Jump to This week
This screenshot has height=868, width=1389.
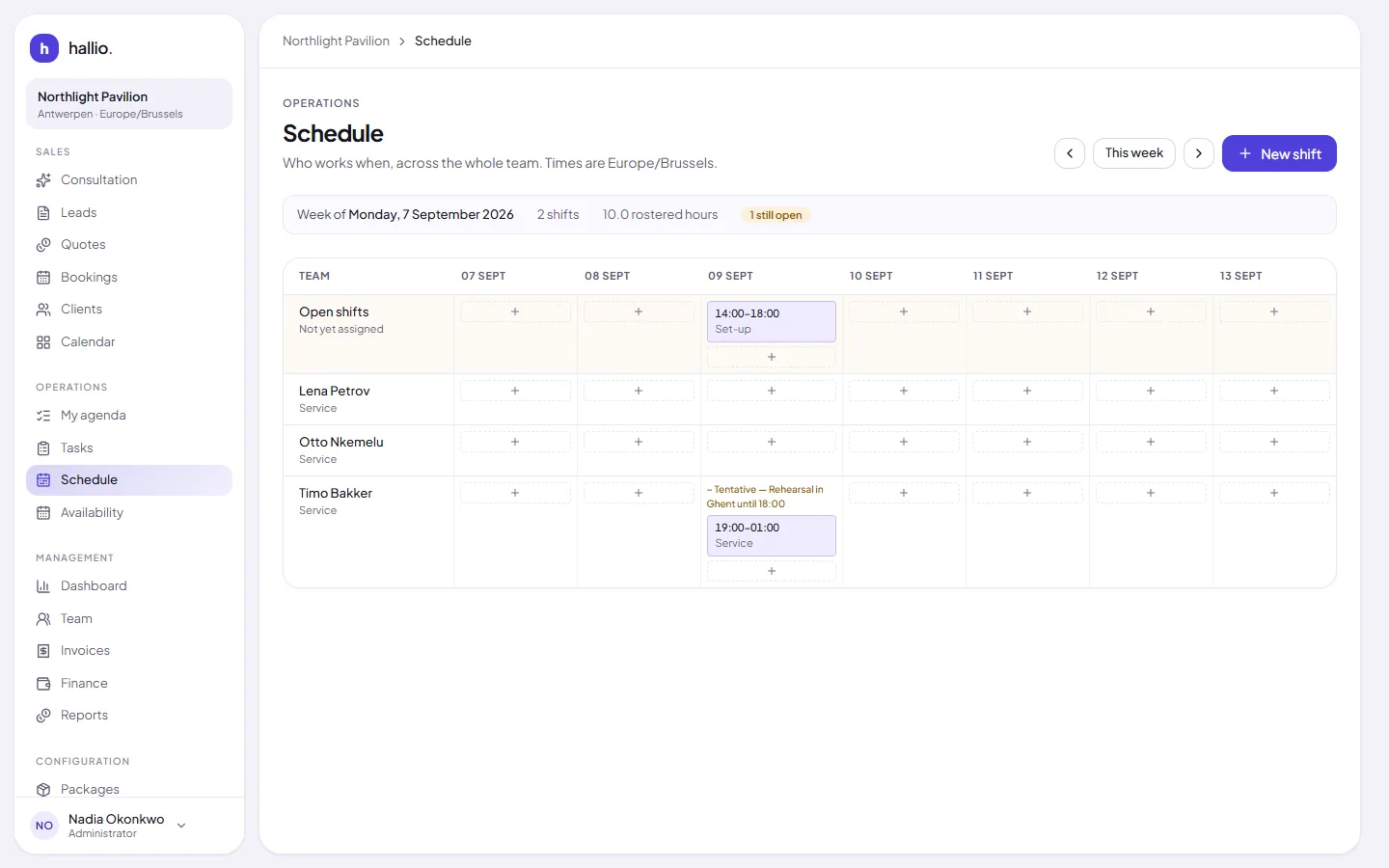pos(1134,153)
